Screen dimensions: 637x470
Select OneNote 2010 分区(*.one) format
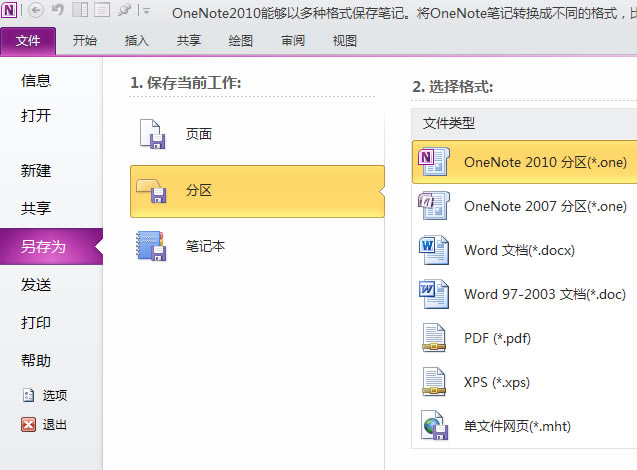point(524,162)
